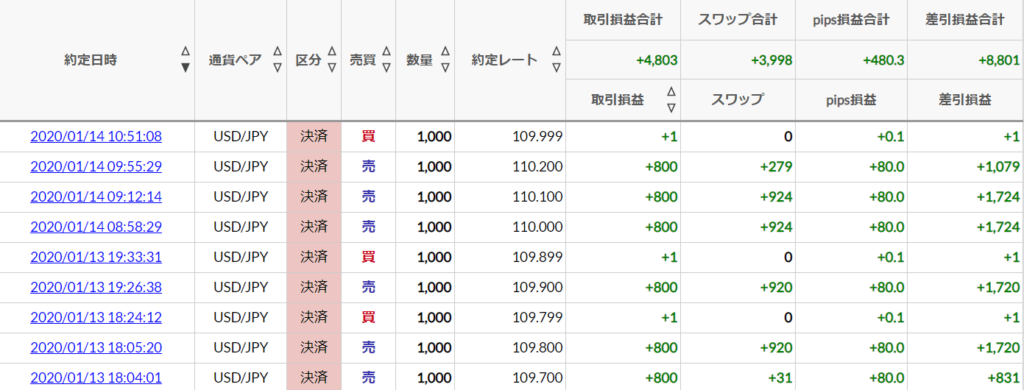Image resolution: width=1024 pixels, height=390 pixels.
Task: Select the +4,803 trade profit total
Action: (656, 60)
